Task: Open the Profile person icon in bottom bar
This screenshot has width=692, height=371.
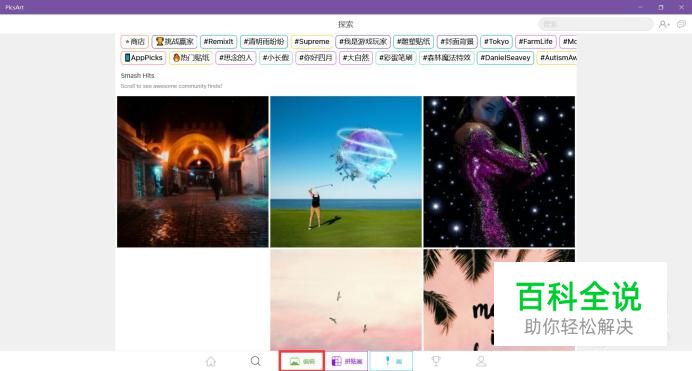Action: coord(481,361)
